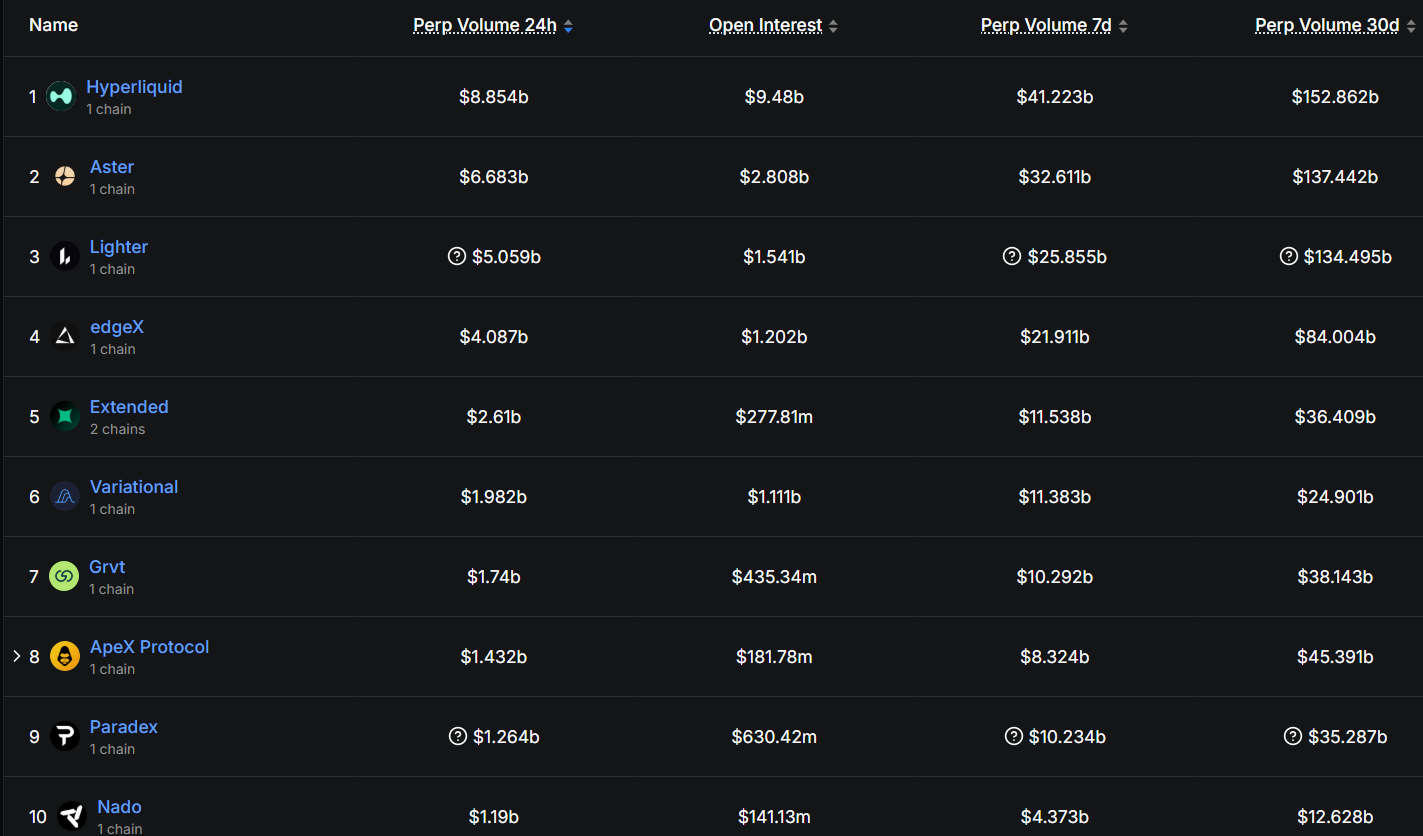1423x836 pixels.
Task: Sort by Open Interest arrows
Action: click(834, 27)
